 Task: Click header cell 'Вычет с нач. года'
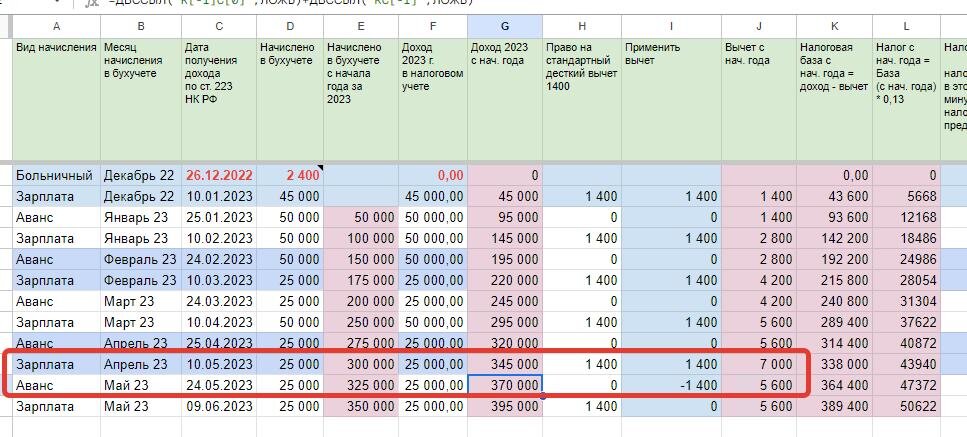(759, 99)
